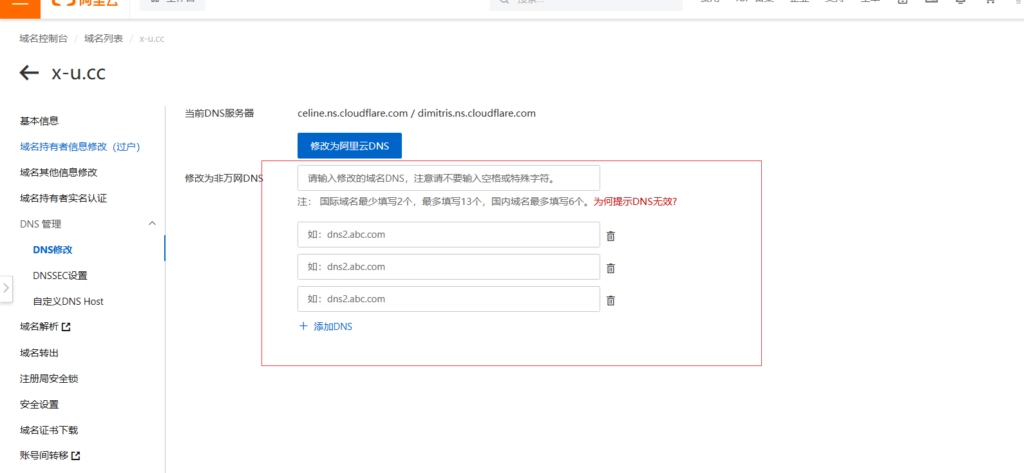Select DNS修改 in the sidebar

pos(52,250)
